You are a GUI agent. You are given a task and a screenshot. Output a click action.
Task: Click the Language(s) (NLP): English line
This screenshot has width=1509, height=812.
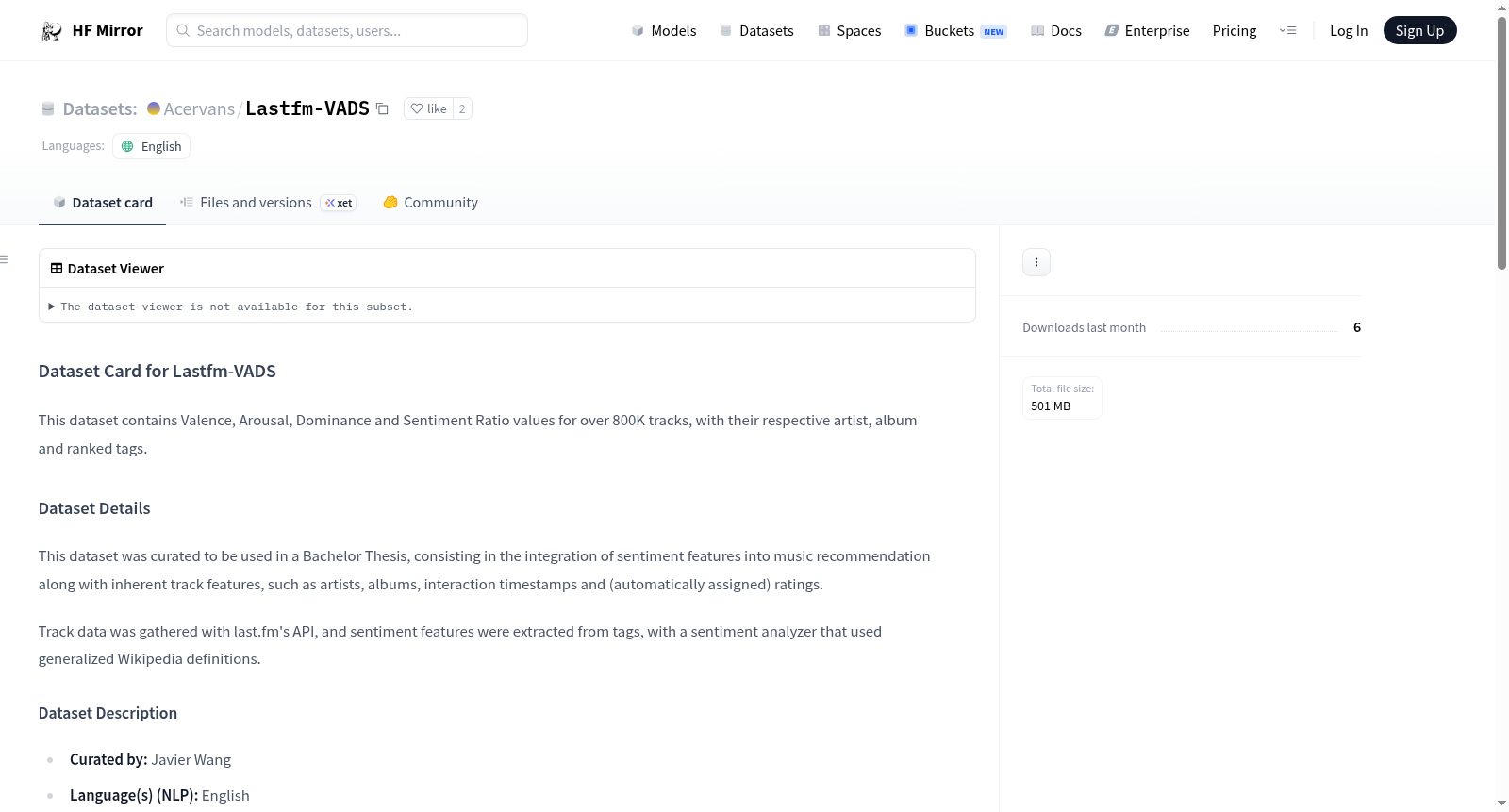point(159,796)
